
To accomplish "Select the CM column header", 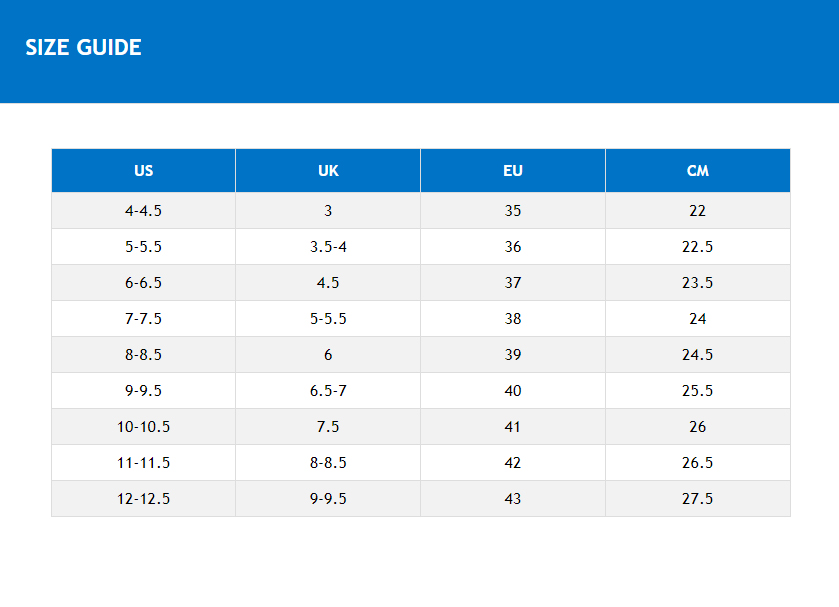I will point(697,171).
